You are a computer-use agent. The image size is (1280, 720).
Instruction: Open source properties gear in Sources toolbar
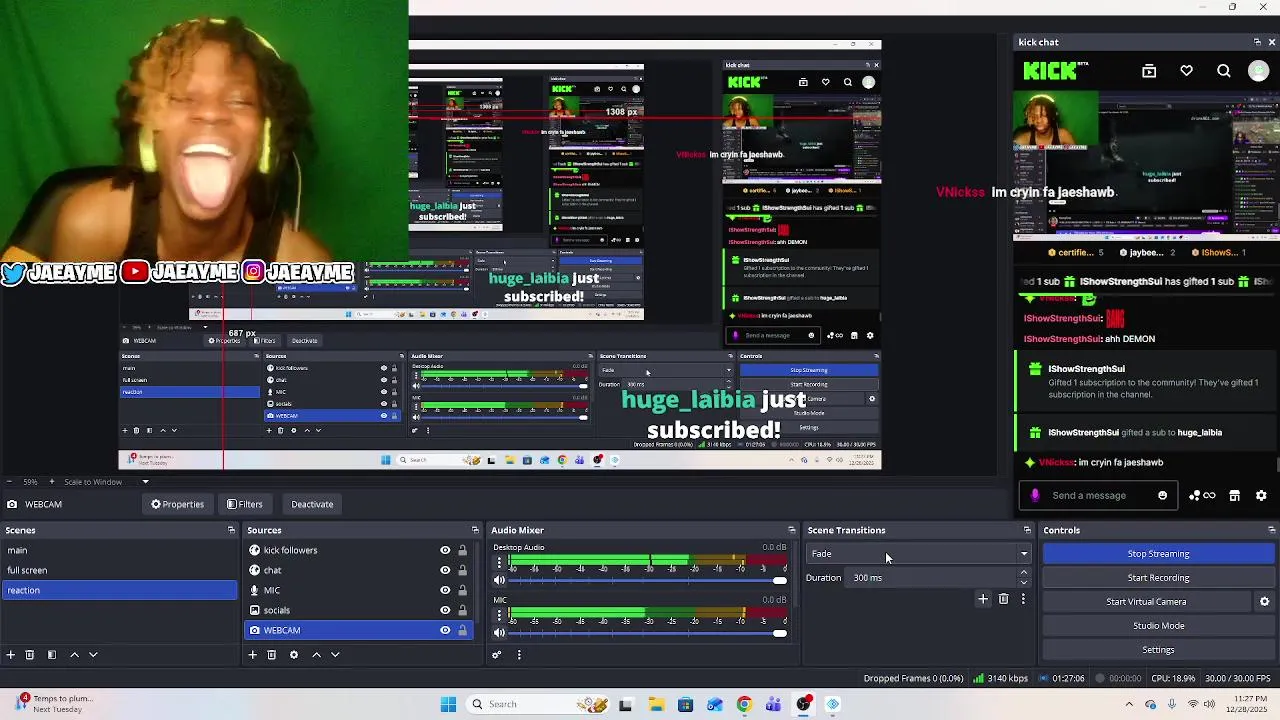[293, 655]
